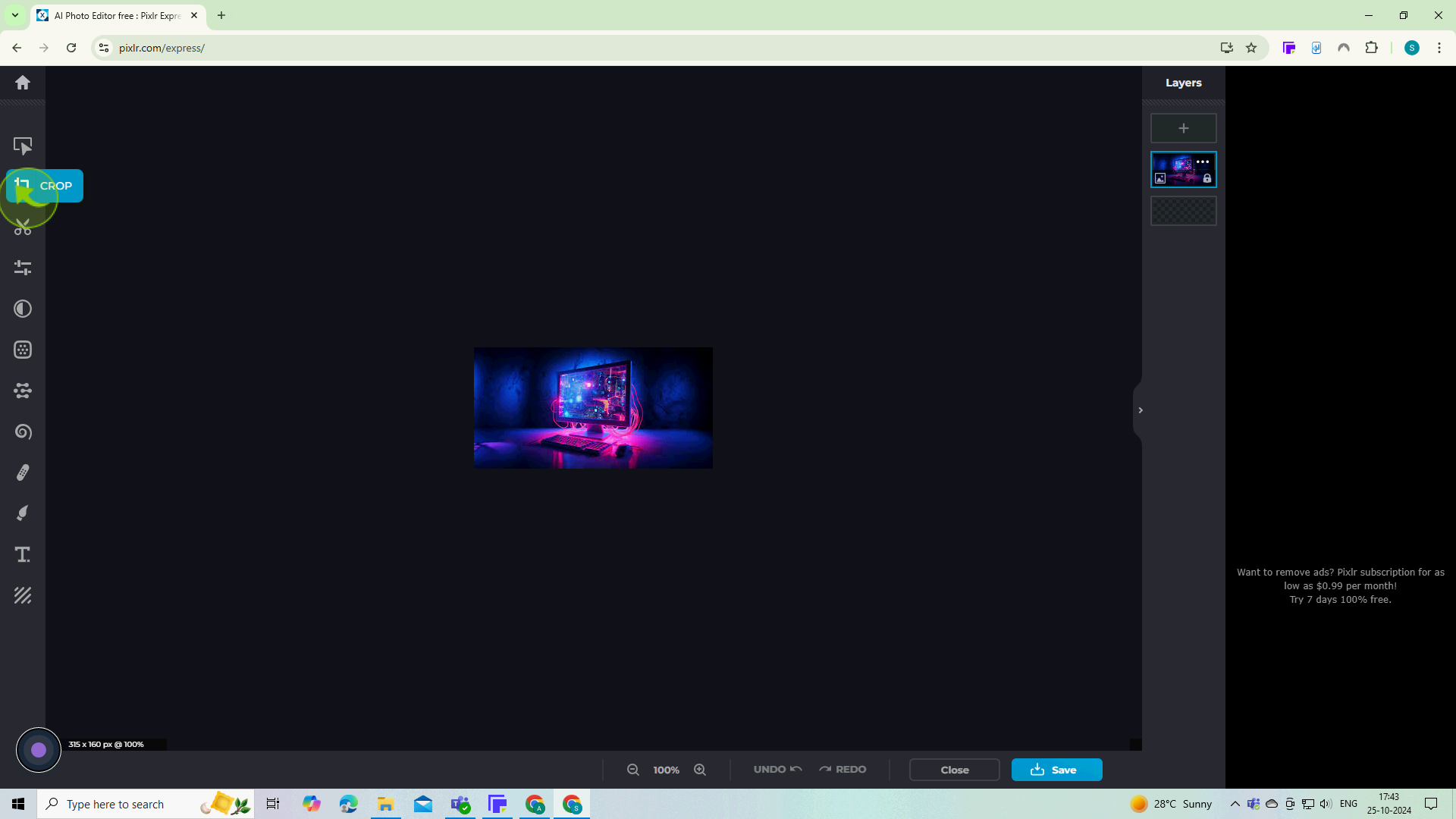This screenshot has width=1456, height=819.
Task: Open the notifications center icon
Action: (x=1431, y=804)
